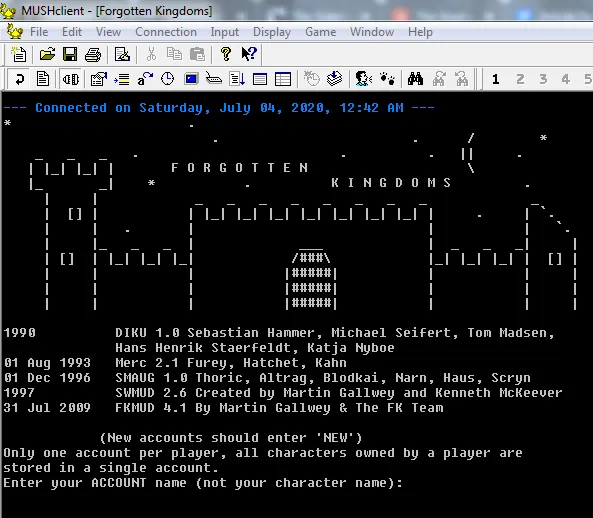593x518 pixels.
Task: Click the 'SMAUG 1.0 Thoric' credit line
Action: (323, 378)
